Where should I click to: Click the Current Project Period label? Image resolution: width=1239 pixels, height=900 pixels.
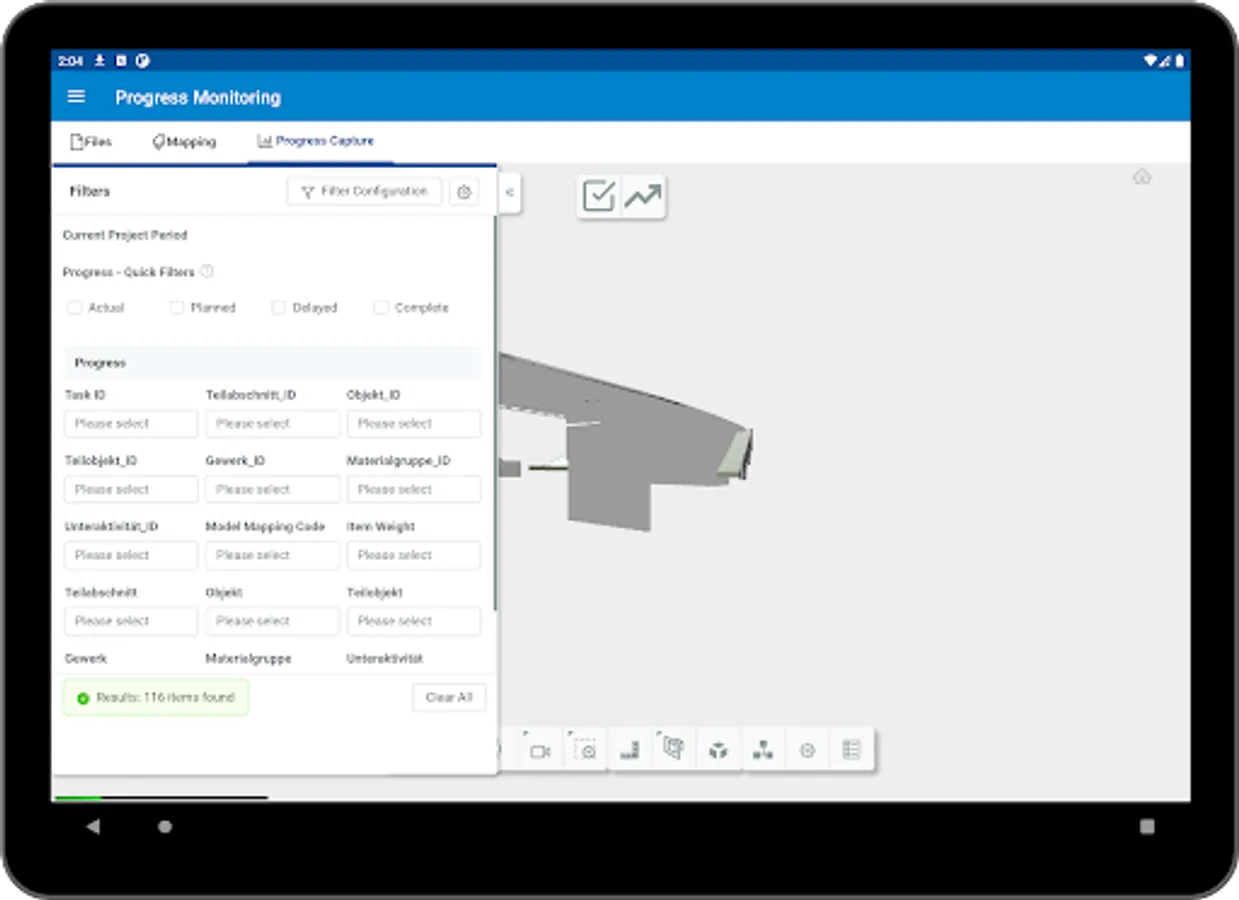click(x=125, y=235)
